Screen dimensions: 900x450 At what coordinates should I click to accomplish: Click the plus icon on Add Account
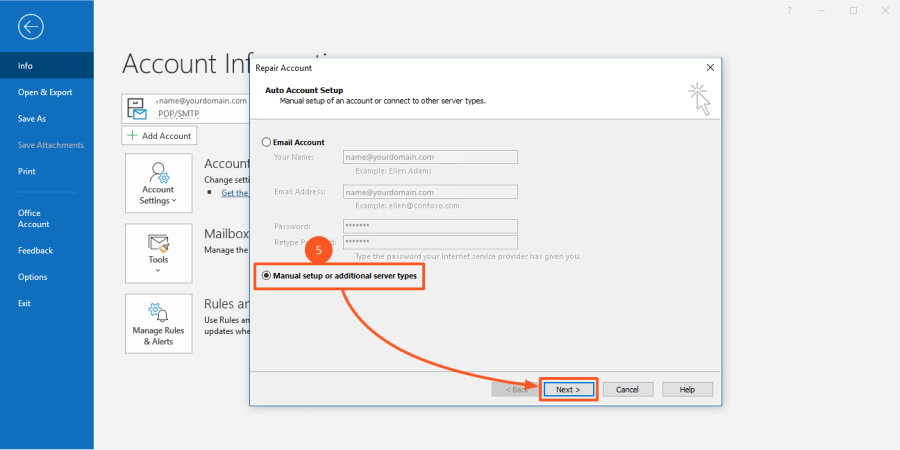tap(132, 135)
